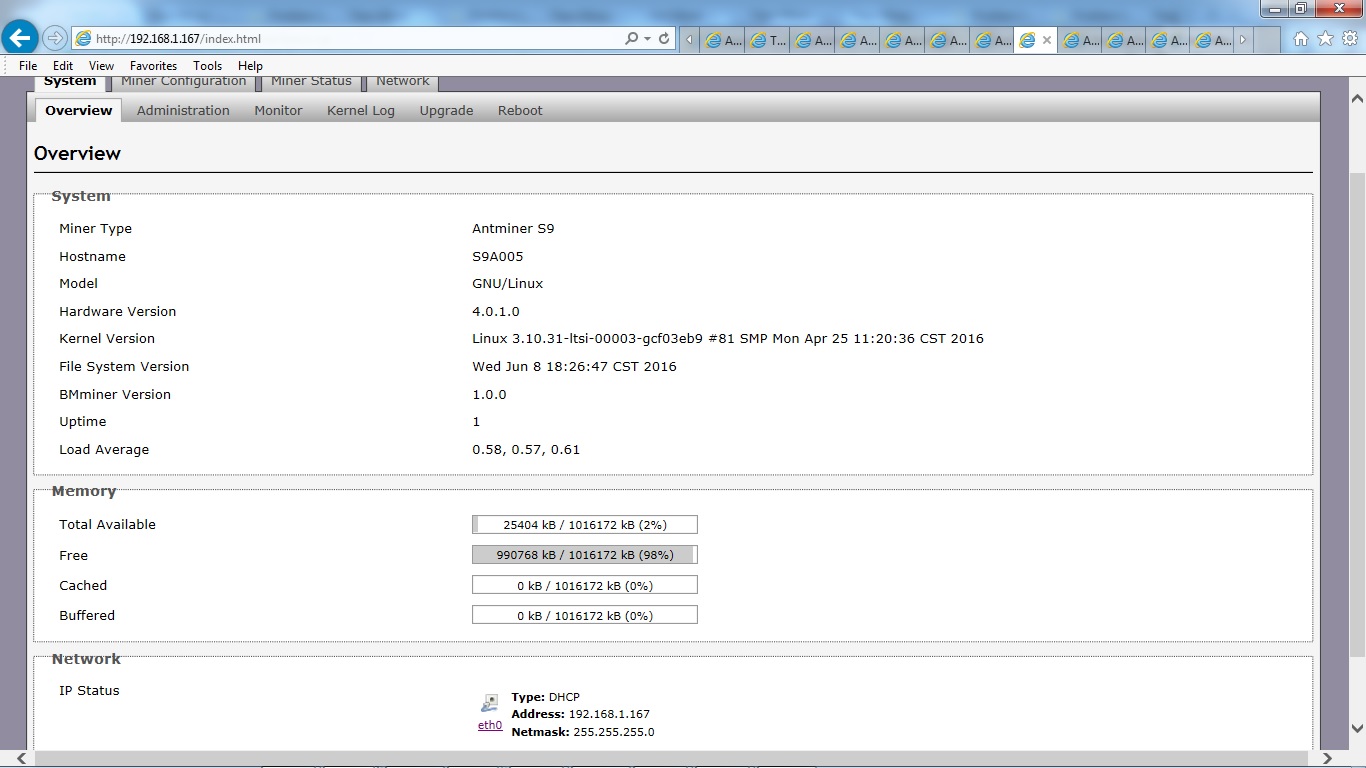Screen dimensions: 1366x768
Task: Click the model value 'GNU/Linux'
Action: pyautogui.click(x=508, y=284)
